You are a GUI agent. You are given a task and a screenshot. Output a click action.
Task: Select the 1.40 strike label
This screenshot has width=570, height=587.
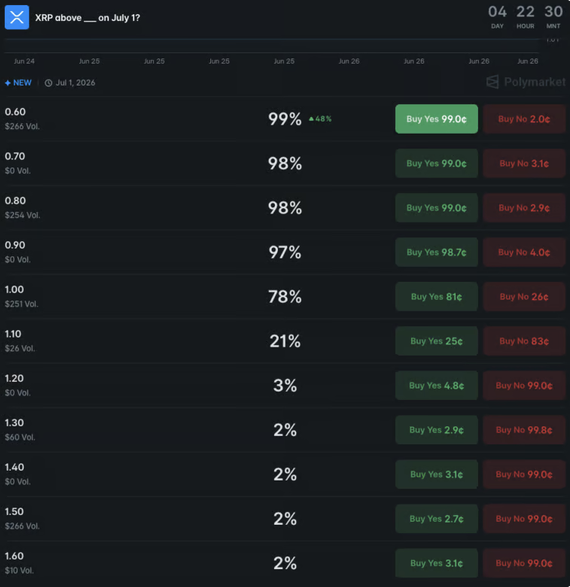coord(14,467)
